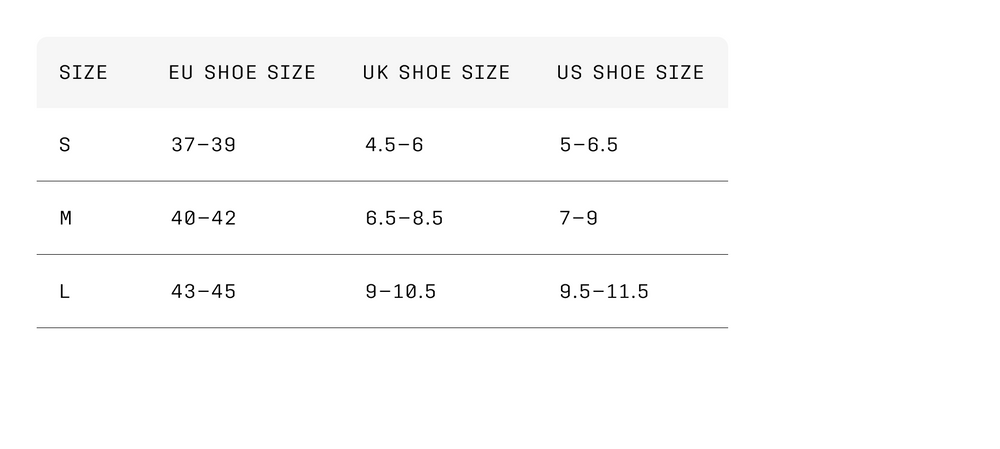Click the first SIZE column header
Viewport: 1000px width, 449px height.
pos(83,72)
